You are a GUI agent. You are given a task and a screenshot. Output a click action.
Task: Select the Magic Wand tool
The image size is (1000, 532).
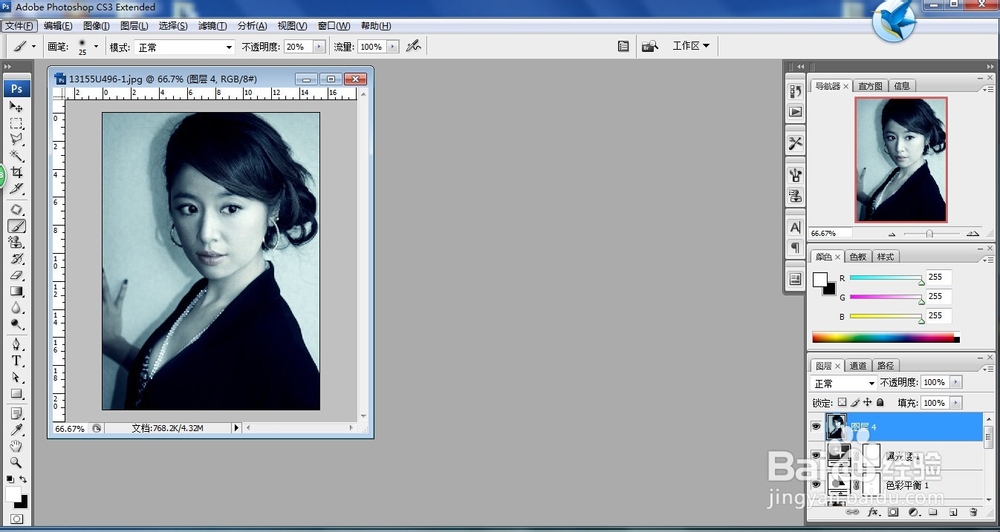[x=16, y=156]
